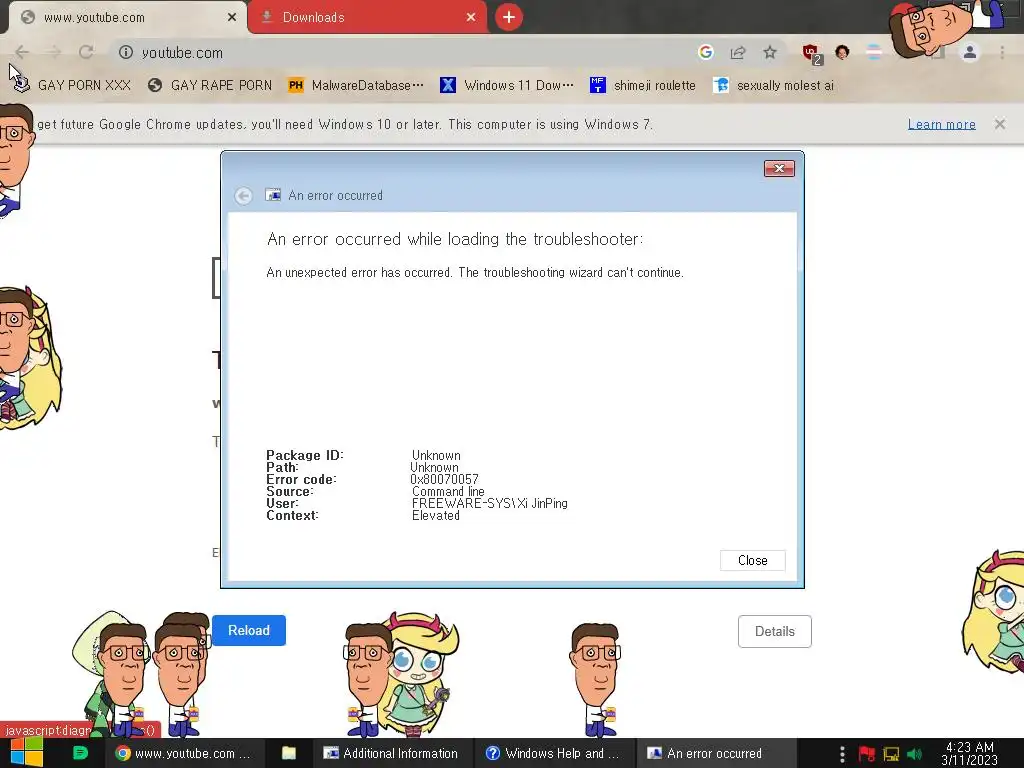This screenshot has width=1024, height=768.
Task: Open network tray icon
Action: (891, 754)
